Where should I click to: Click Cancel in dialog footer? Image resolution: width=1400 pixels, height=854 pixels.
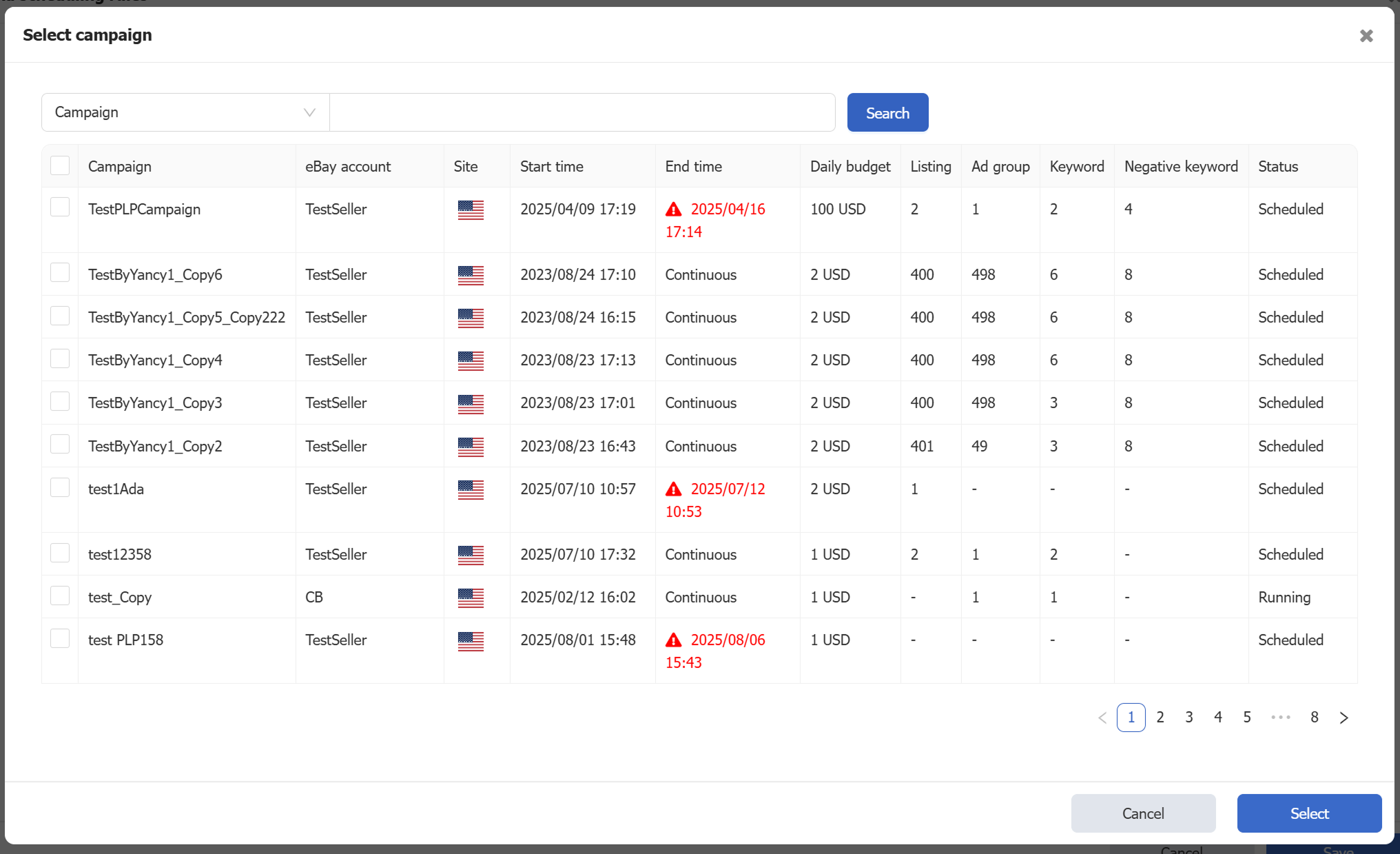pyautogui.click(x=1143, y=813)
